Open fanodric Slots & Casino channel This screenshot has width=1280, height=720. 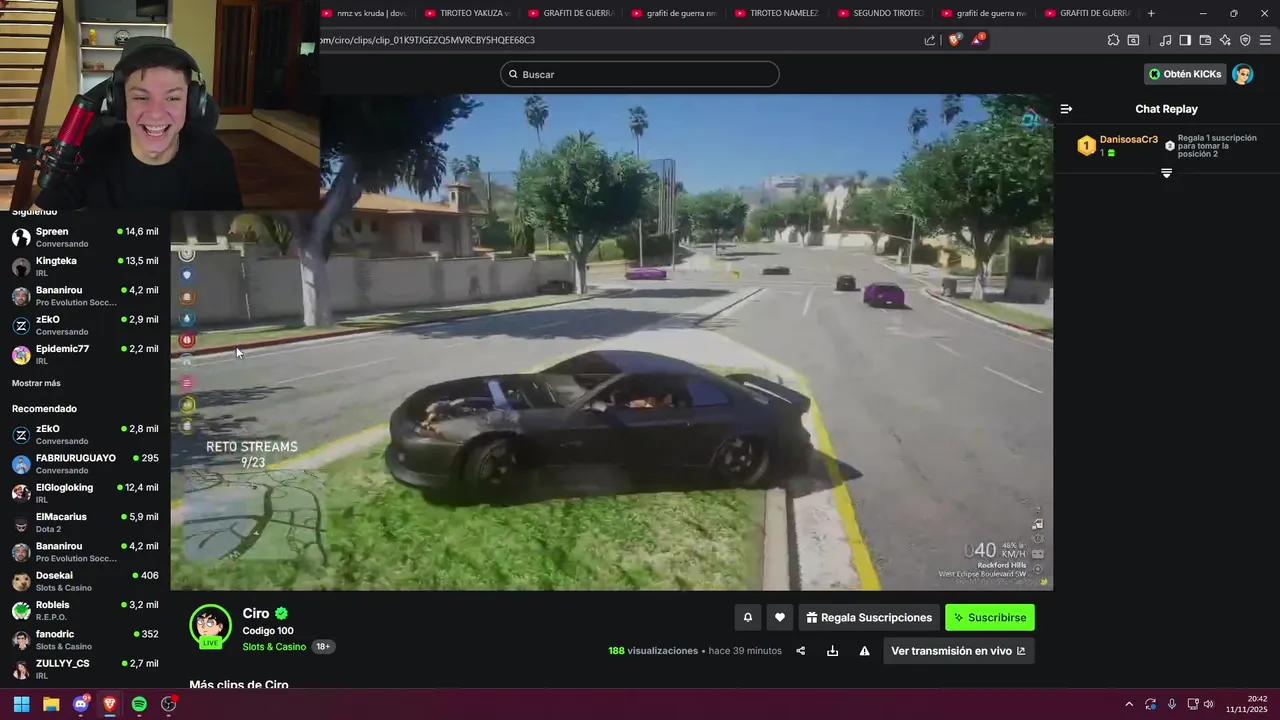coord(85,639)
